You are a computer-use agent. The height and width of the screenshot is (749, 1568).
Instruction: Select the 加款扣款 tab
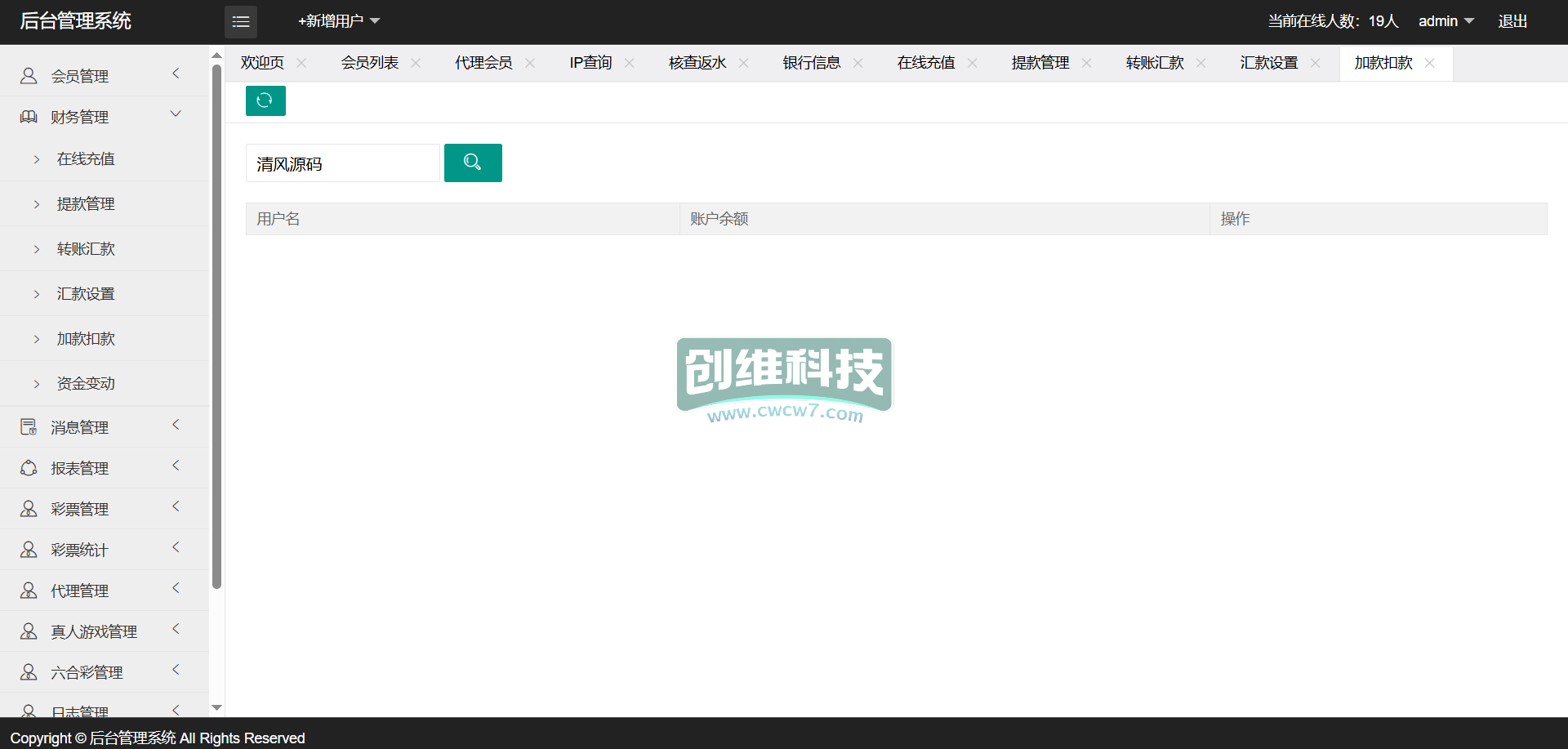[x=1383, y=63]
